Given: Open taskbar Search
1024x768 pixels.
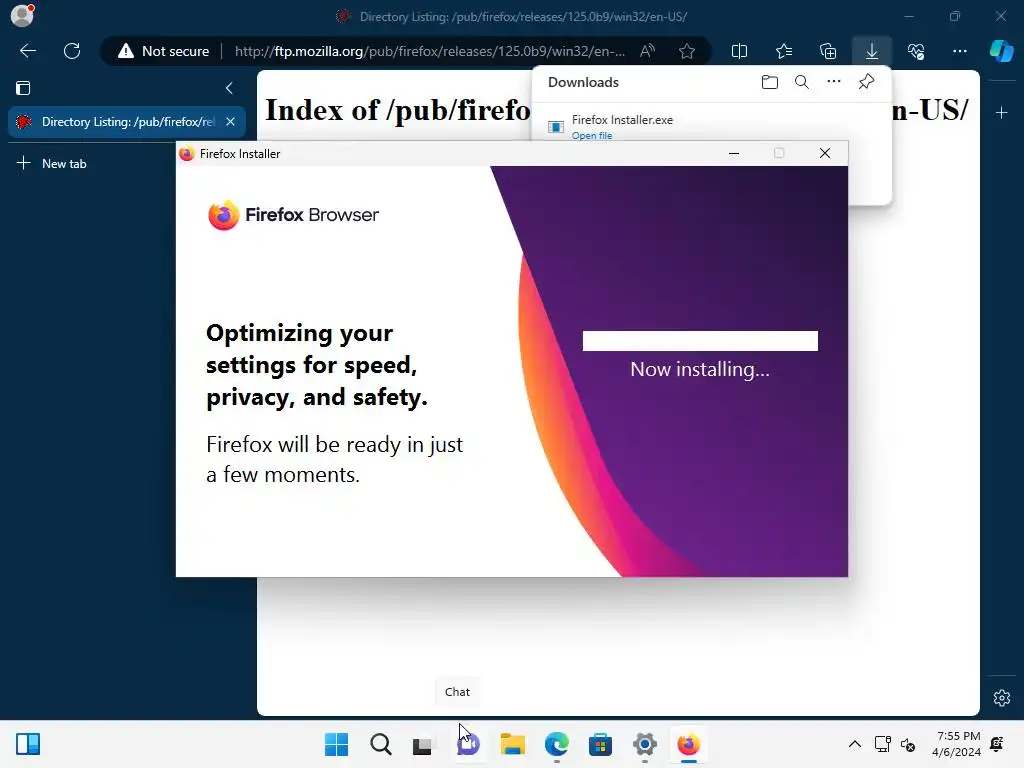Looking at the screenshot, I should (x=381, y=744).
